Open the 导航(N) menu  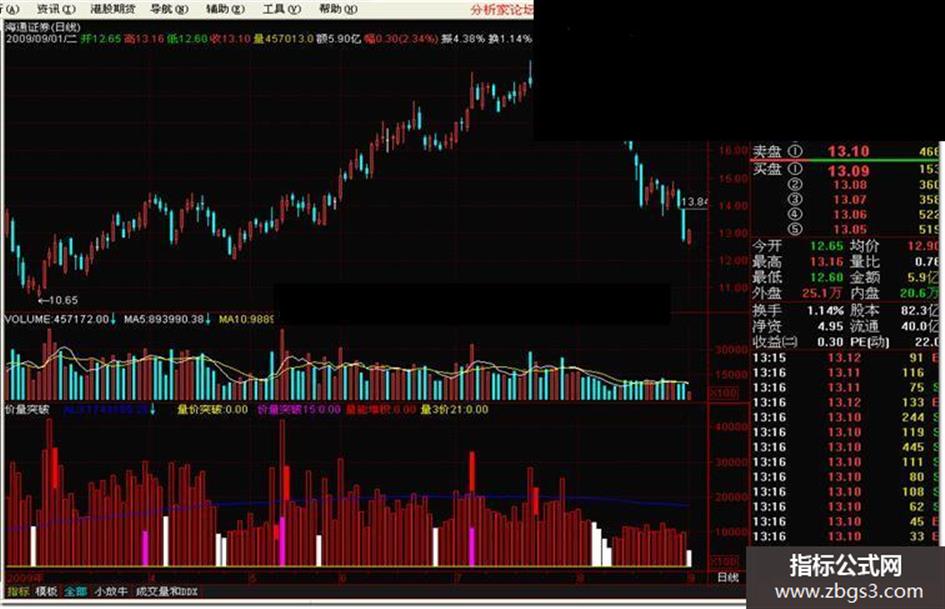[x=169, y=9]
